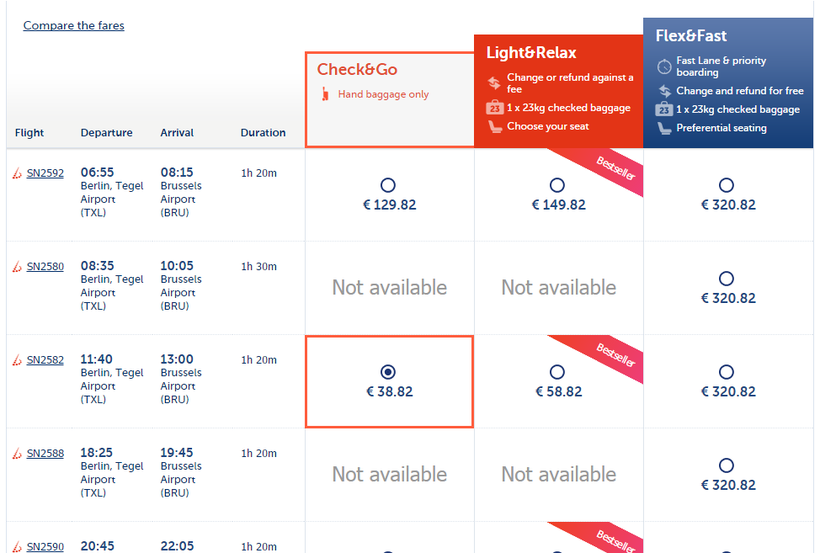This screenshot has height=553, width=820.
Task: Click the airline logo icon beside SN2588
Action: click(x=17, y=454)
